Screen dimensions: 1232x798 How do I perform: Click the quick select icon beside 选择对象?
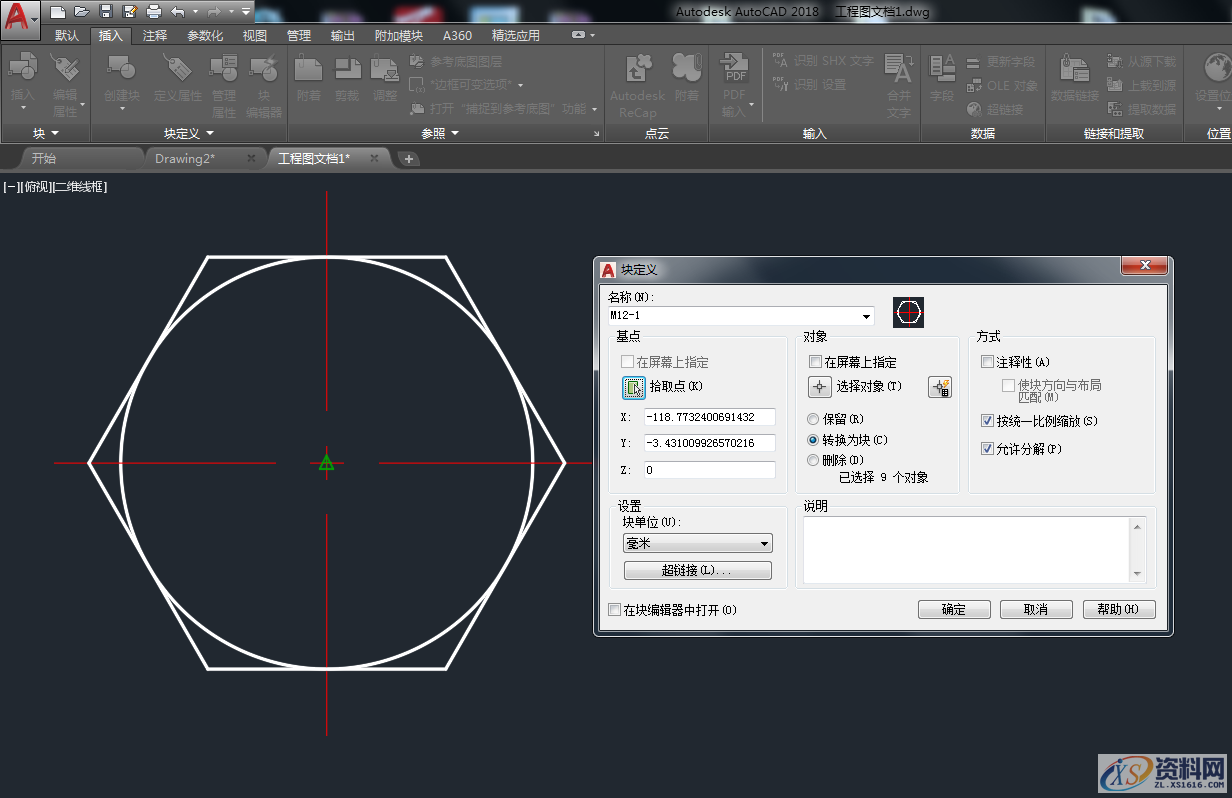[x=939, y=387]
